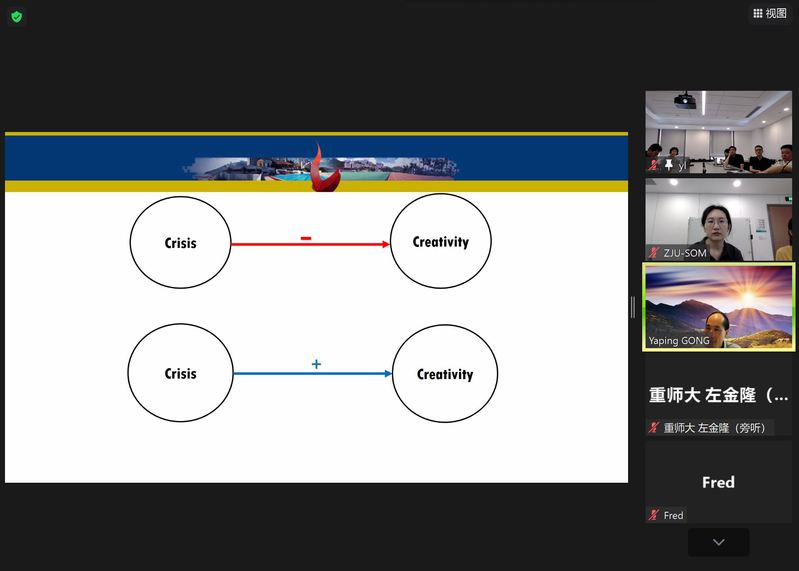Click the green encryption shield icon
Viewport: 799px width, 571px height.
click(x=16, y=16)
